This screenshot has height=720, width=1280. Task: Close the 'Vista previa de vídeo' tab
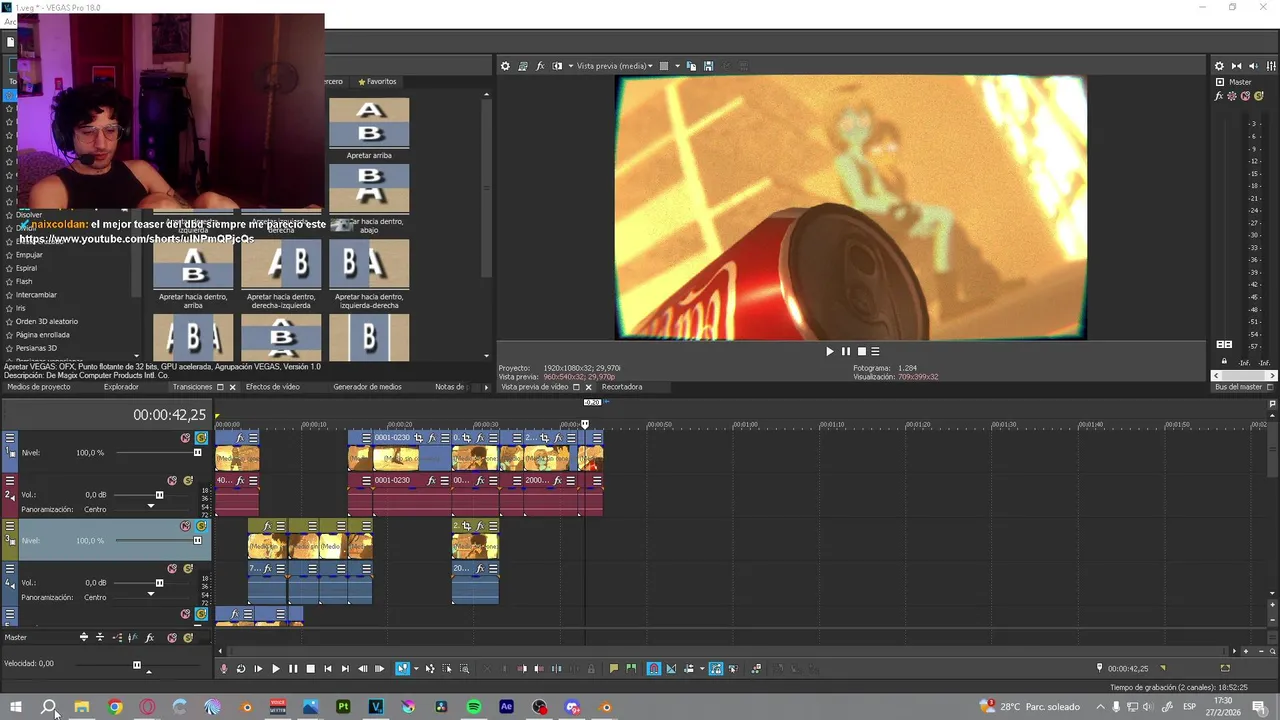588,387
